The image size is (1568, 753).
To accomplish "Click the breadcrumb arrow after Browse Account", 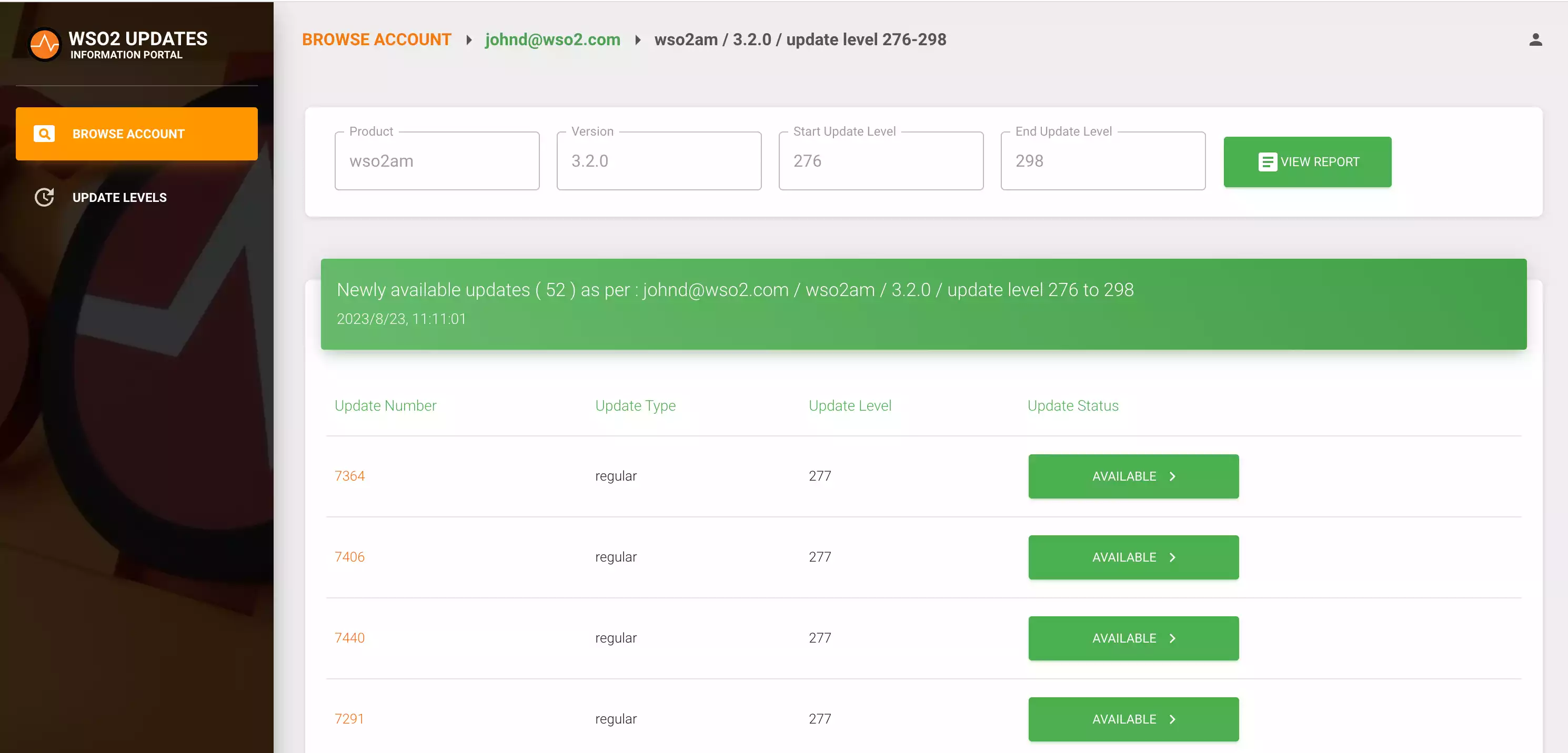I will 468,39.
